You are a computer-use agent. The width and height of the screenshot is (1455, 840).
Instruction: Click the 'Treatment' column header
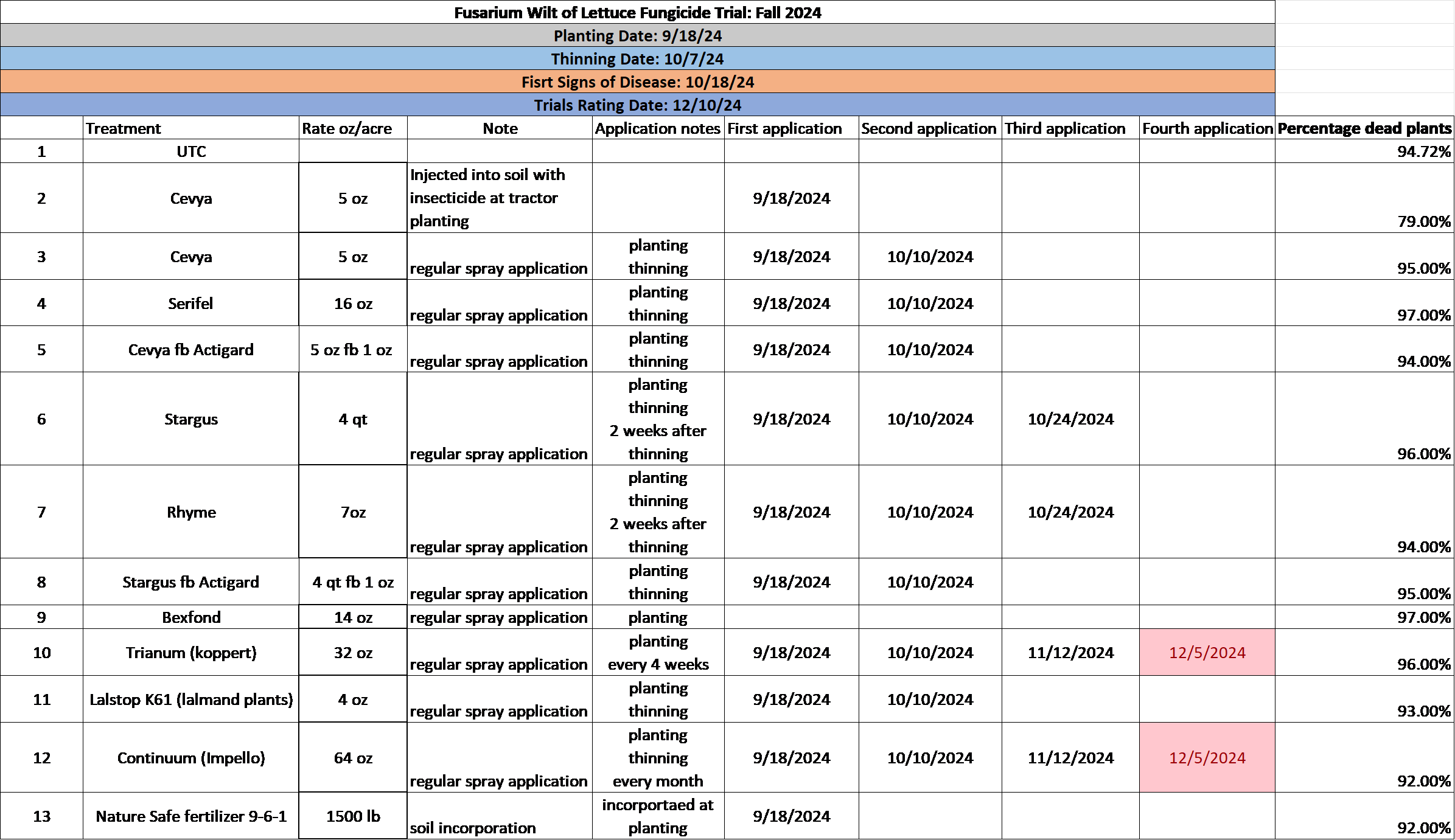pyautogui.click(x=191, y=128)
